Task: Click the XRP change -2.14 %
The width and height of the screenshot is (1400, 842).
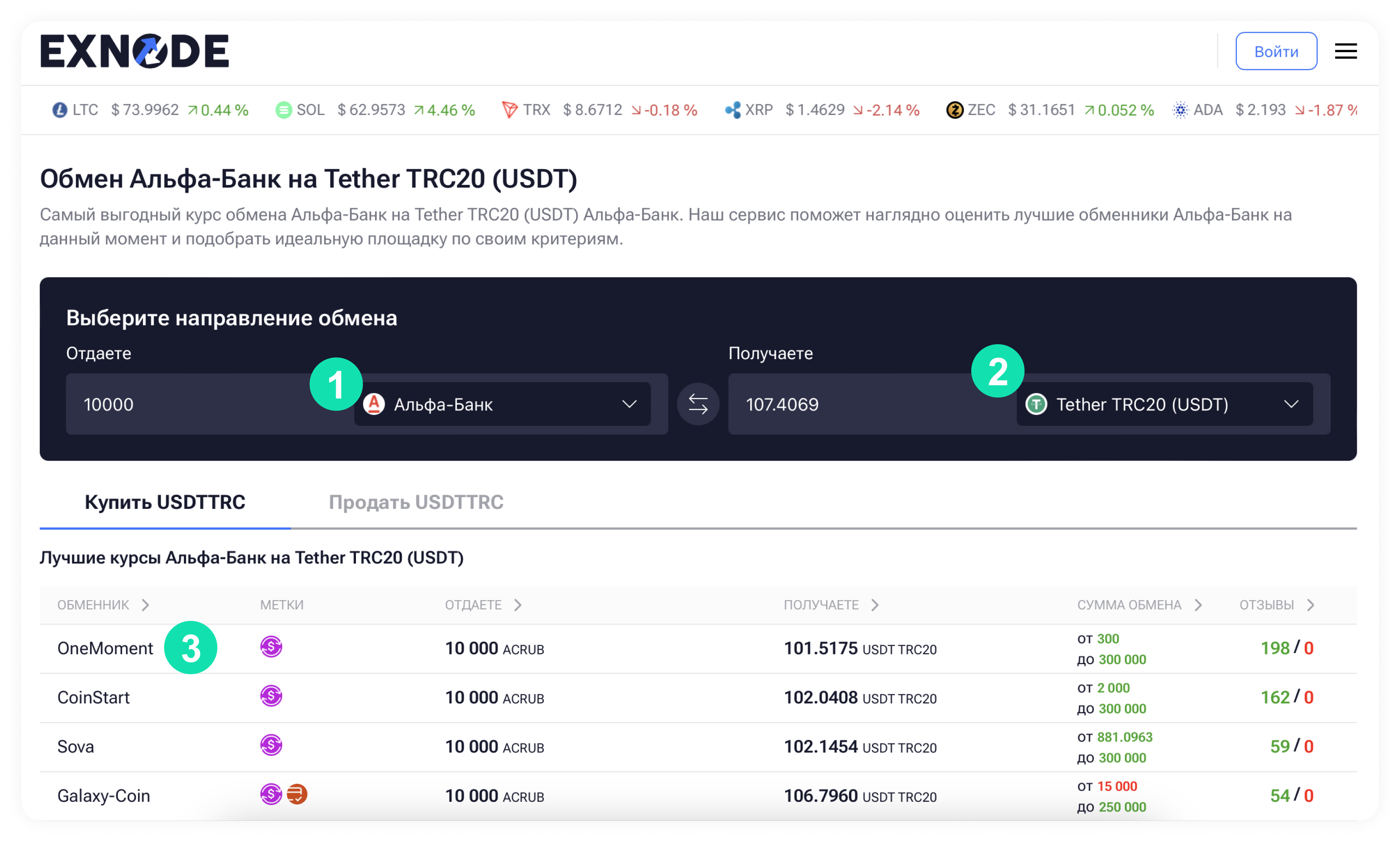Action: [886, 109]
